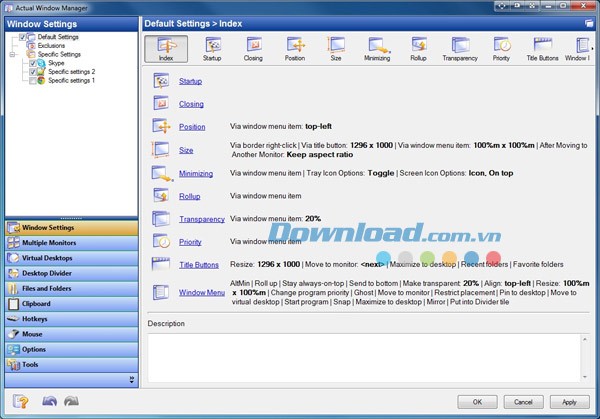Viewport: 600px width, 419px height.
Task: Click the Minimizing icon in index list
Action: pos(162,173)
